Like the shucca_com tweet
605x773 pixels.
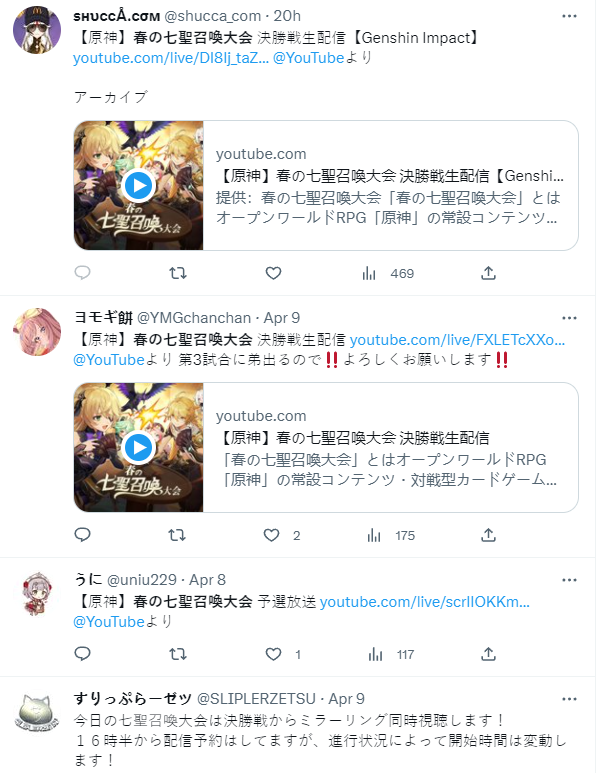coord(273,273)
